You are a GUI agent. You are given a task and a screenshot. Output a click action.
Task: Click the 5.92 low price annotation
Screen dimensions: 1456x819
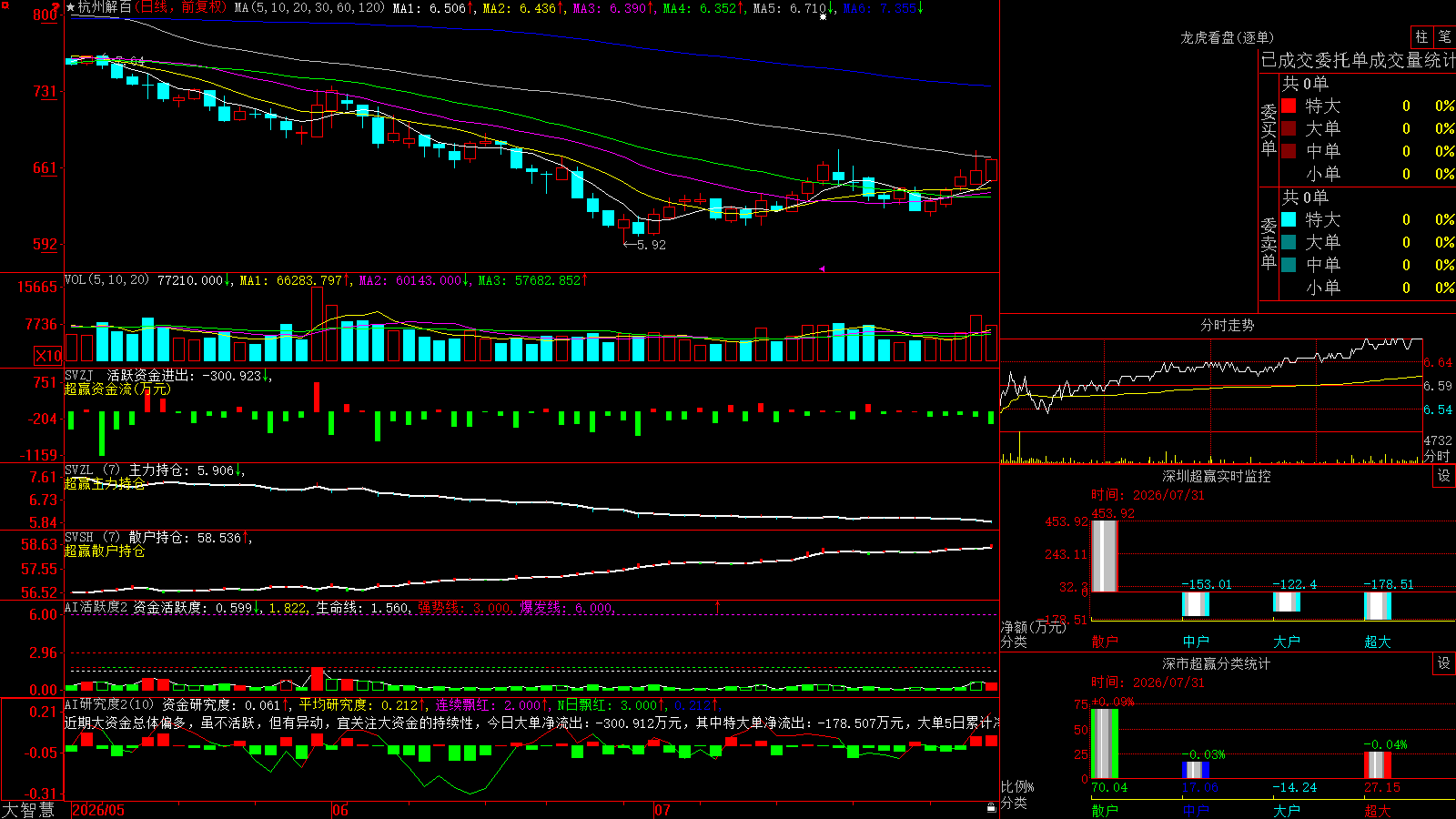tap(645, 245)
